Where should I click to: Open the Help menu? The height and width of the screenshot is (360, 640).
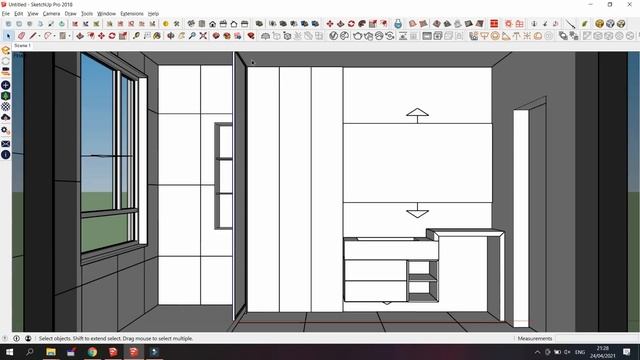coord(153,13)
